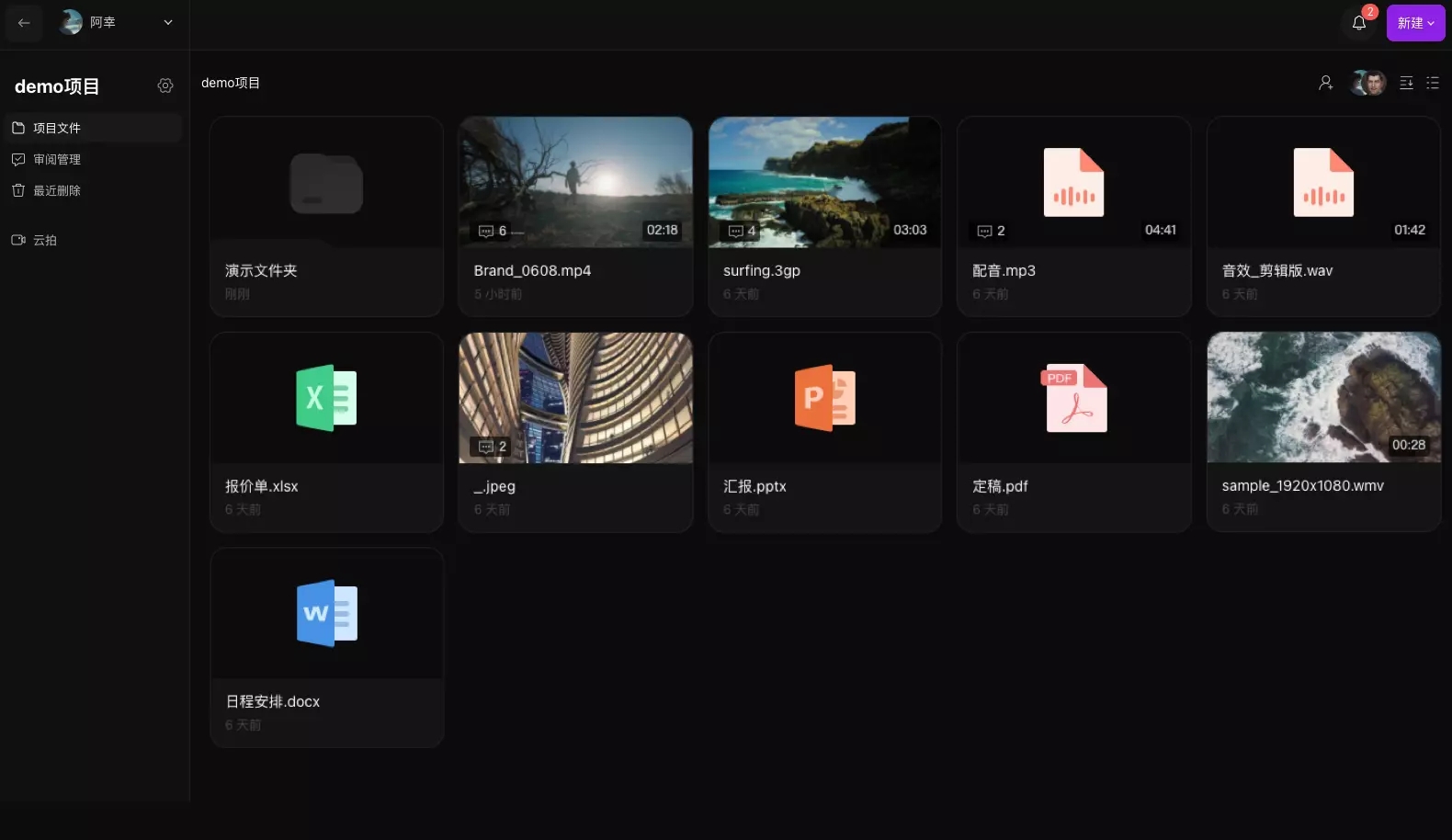Open the 报价单.xlsx file
The height and width of the screenshot is (840, 1452).
326,432
